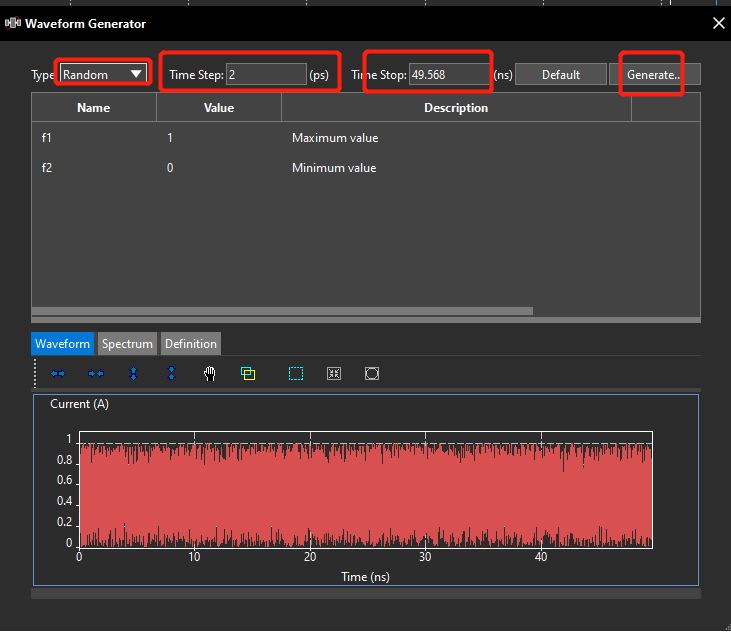Click the 'Maximum value' description cell
The image size is (731, 632).
coord(456,138)
